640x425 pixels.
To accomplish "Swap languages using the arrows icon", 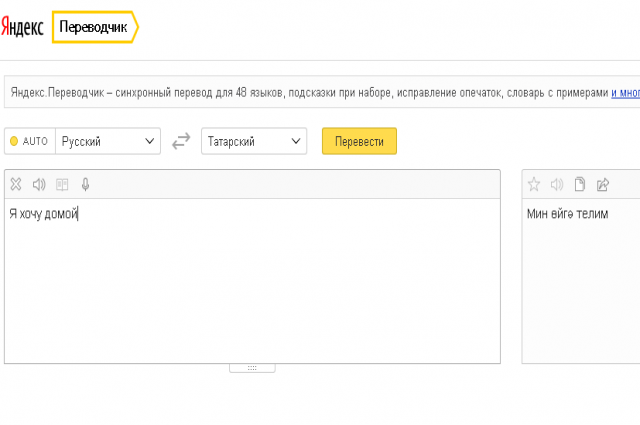I will point(181,141).
